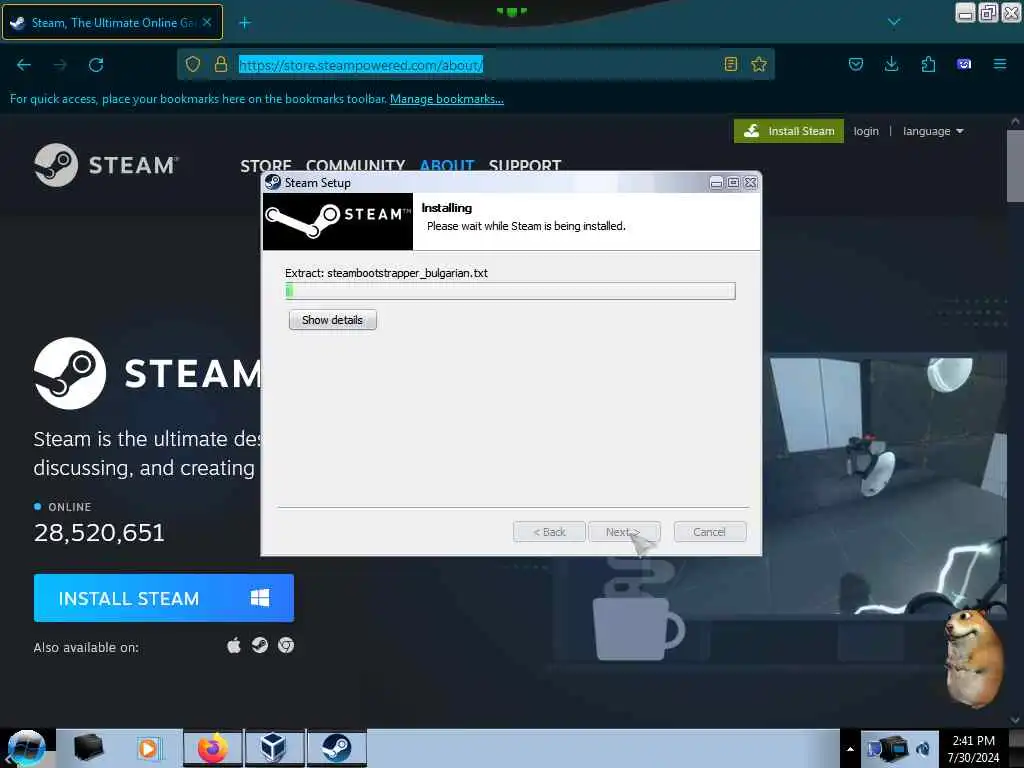Select the Chrome OS download icon
Image resolution: width=1024 pixels, height=768 pixels.
pos(286,646)
